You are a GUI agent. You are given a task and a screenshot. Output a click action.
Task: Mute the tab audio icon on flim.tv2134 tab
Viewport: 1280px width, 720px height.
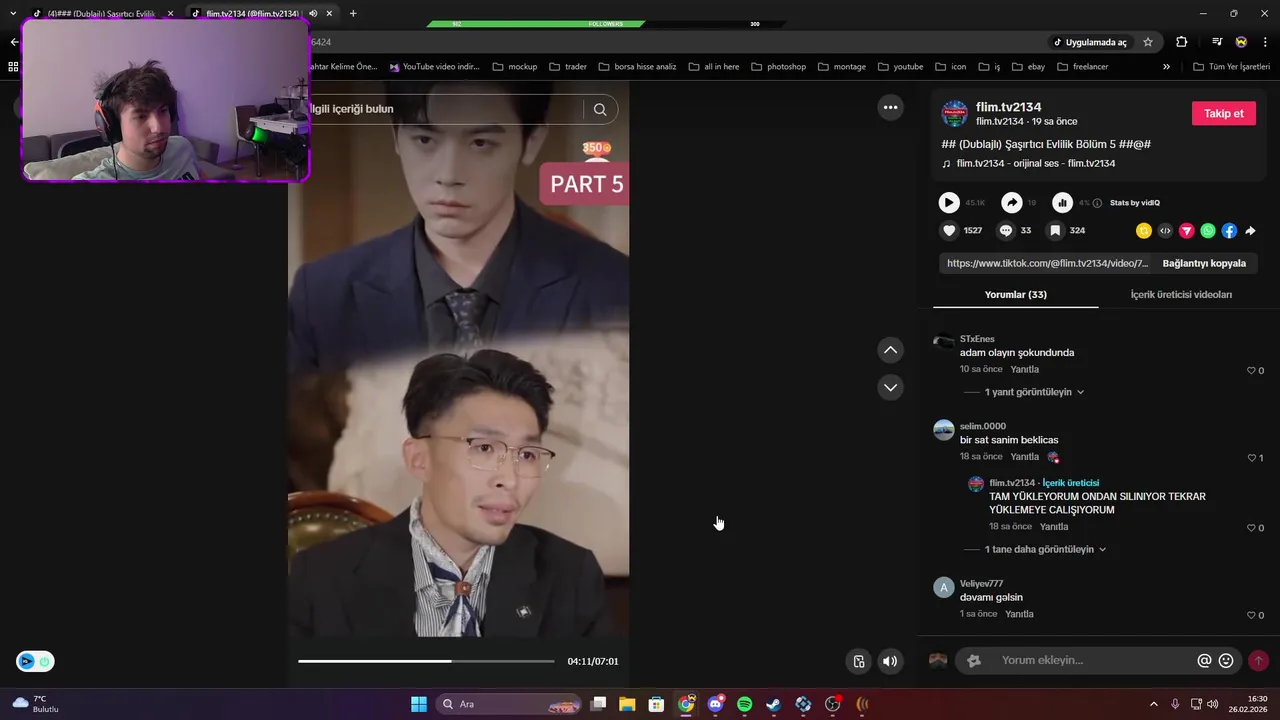(x=313, y=13)
